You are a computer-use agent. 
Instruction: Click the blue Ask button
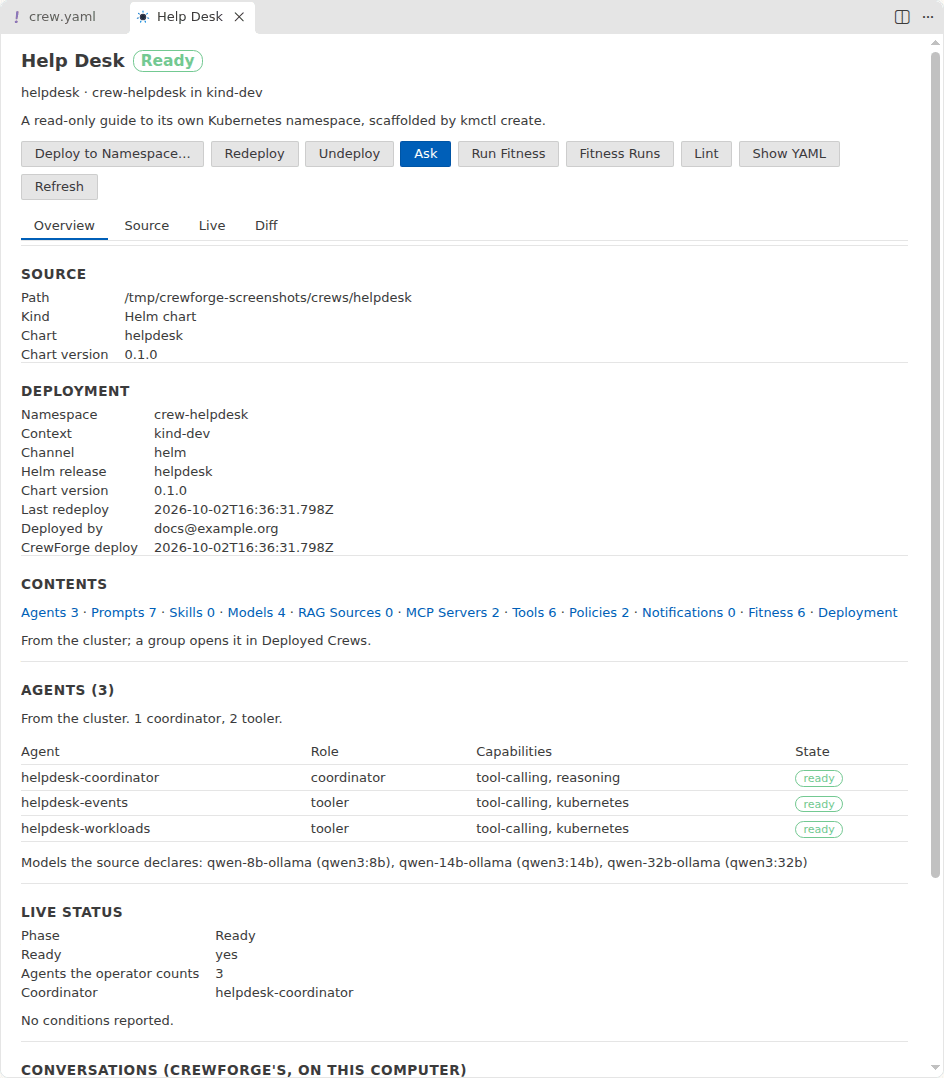[426, 153]
